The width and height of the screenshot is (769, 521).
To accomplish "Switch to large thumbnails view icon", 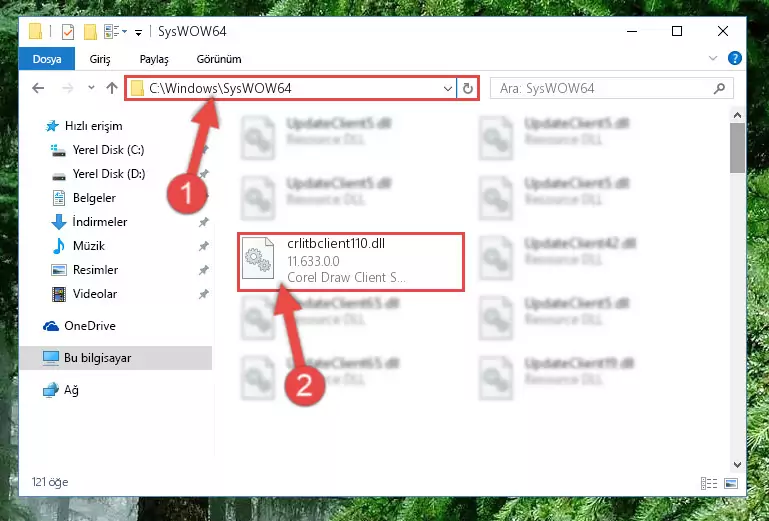I will click(731, 483).
